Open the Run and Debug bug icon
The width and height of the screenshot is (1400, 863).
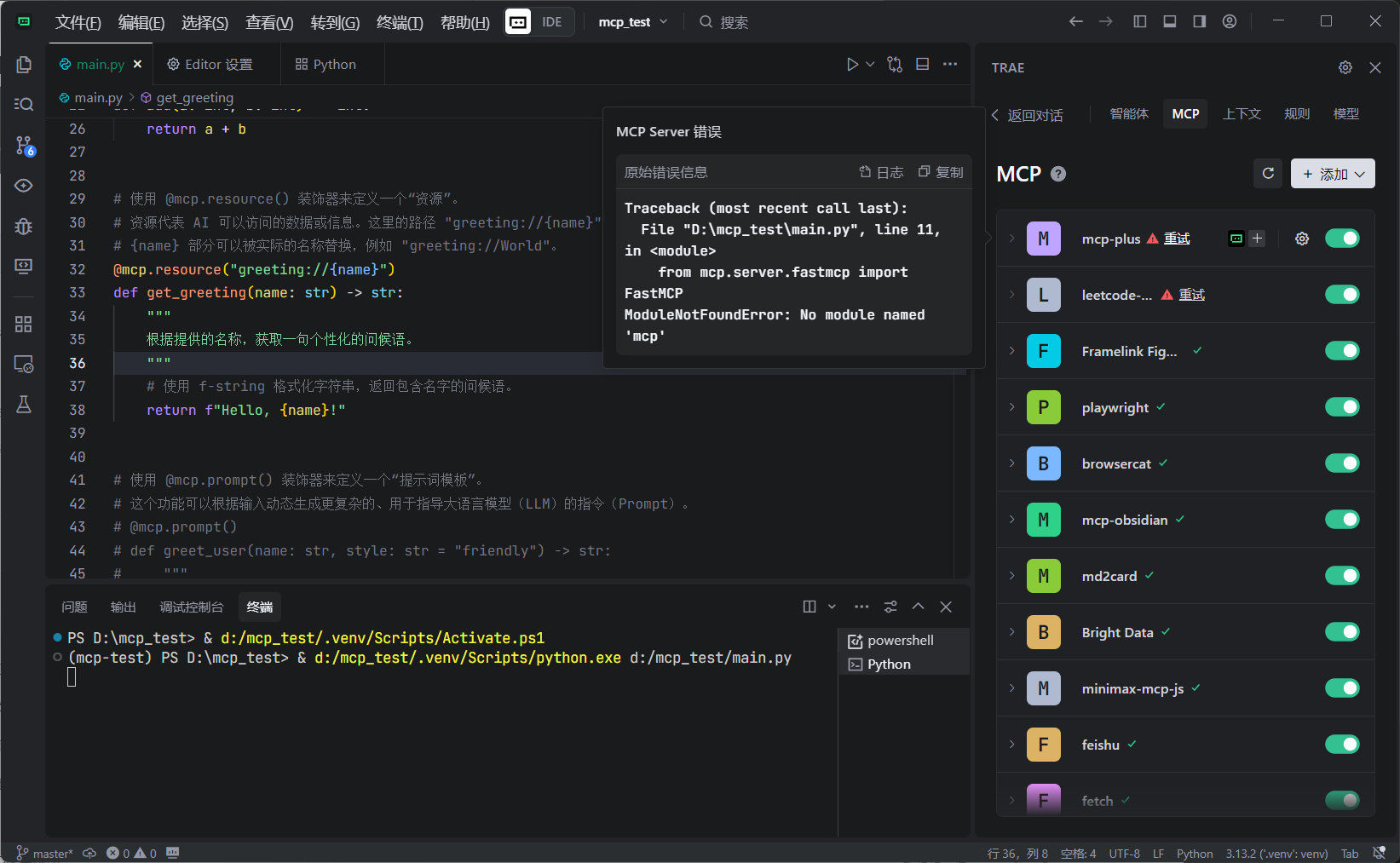point(24,226)
